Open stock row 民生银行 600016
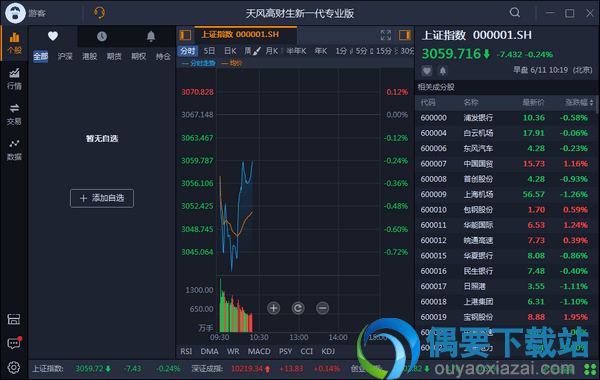 tap(505, 271)
